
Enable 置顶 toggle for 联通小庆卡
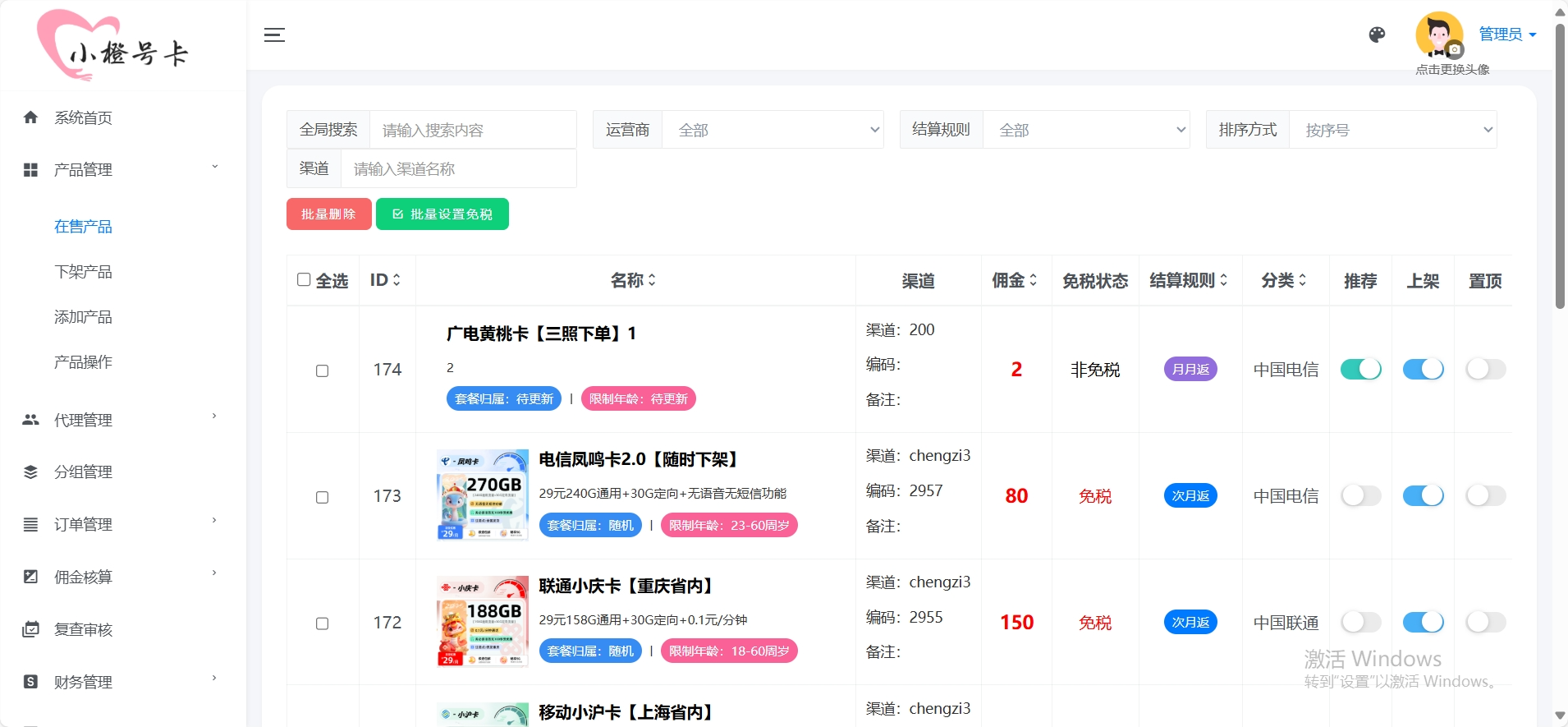tap(1486, 623)
